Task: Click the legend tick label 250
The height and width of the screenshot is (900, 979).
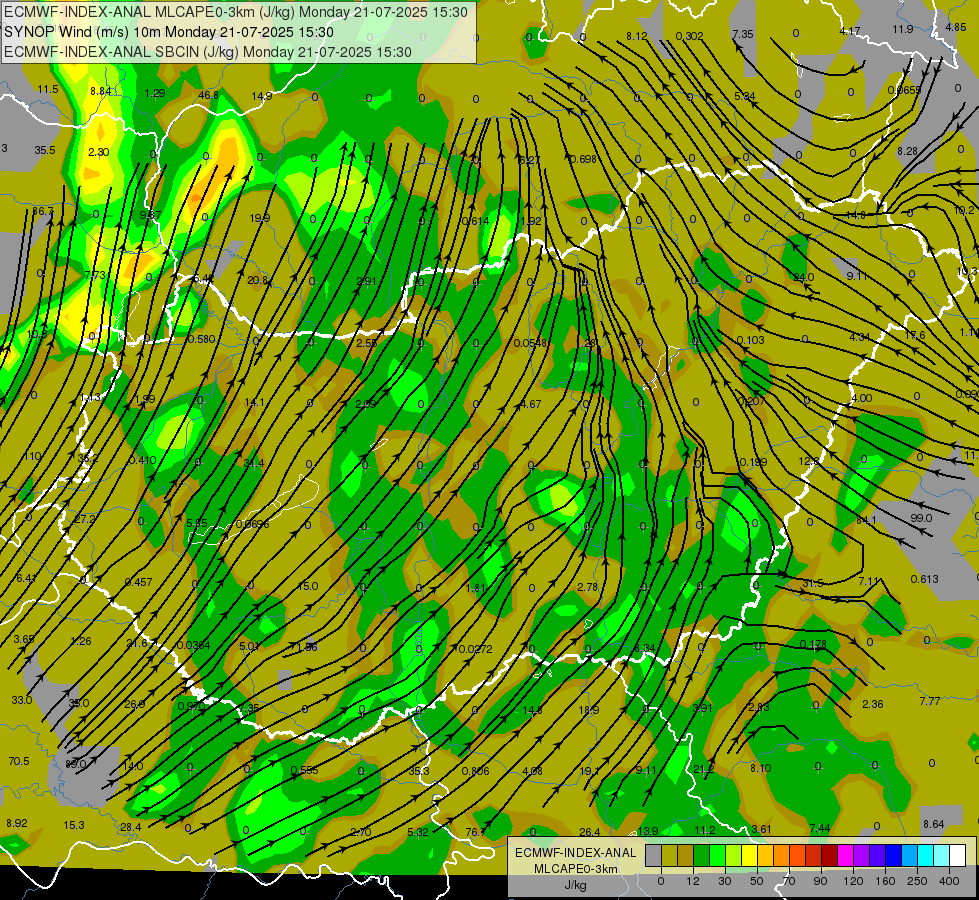Action: pyautogui.click(x=917, y=881)
